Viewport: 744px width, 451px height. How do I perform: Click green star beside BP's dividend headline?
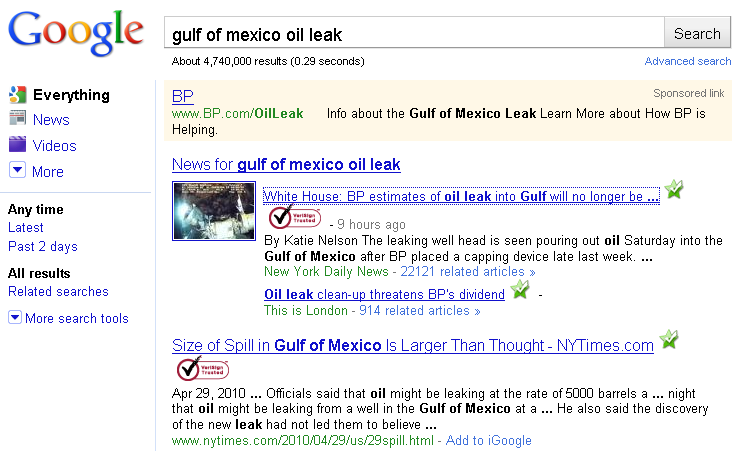point(520,289)
